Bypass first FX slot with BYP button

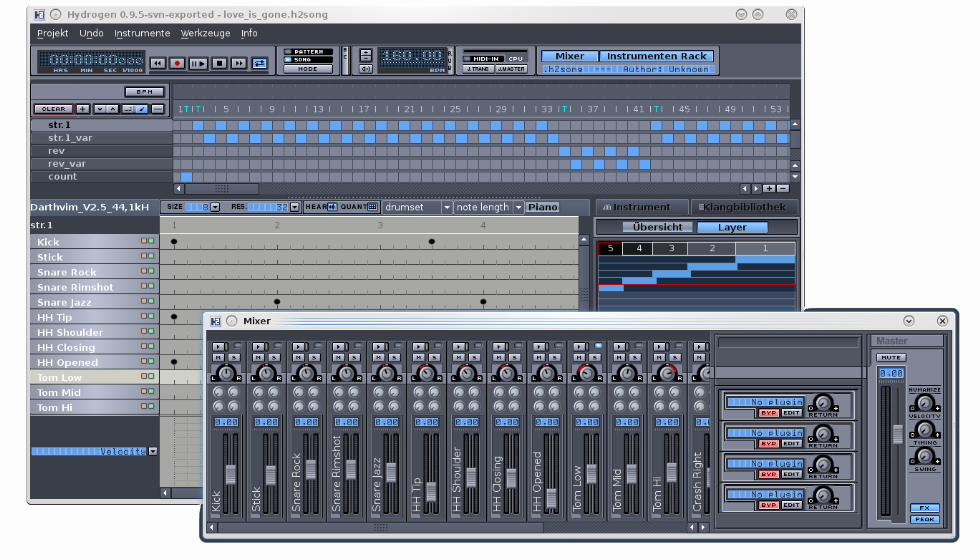(x=768, y=413)
